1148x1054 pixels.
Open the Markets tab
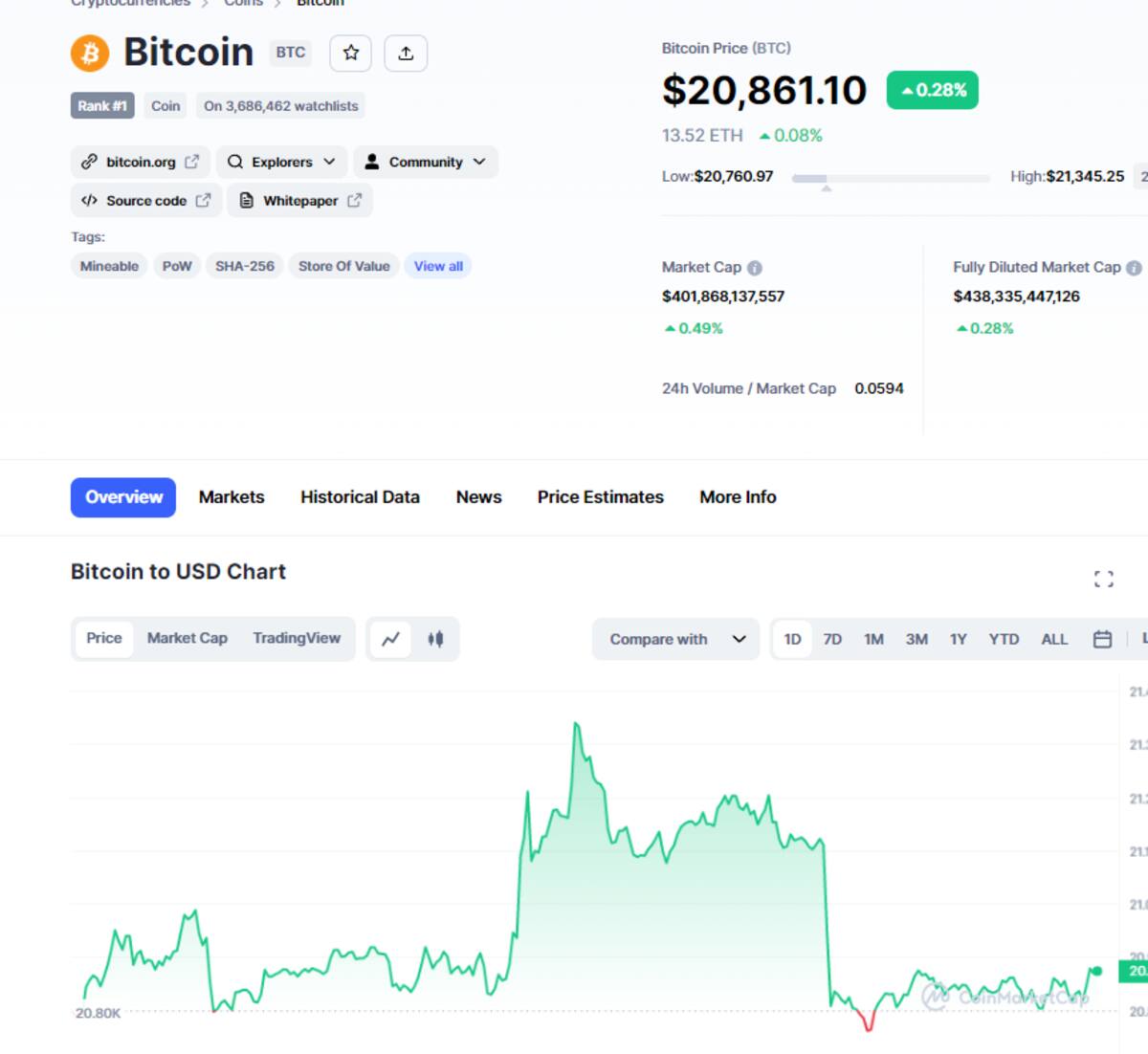coord(232,497)
